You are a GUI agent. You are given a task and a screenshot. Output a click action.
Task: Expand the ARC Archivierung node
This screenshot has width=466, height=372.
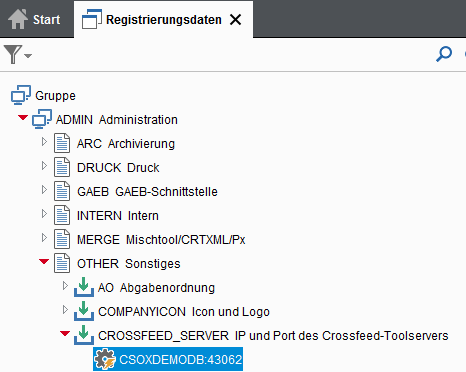[x=44, y=142]
